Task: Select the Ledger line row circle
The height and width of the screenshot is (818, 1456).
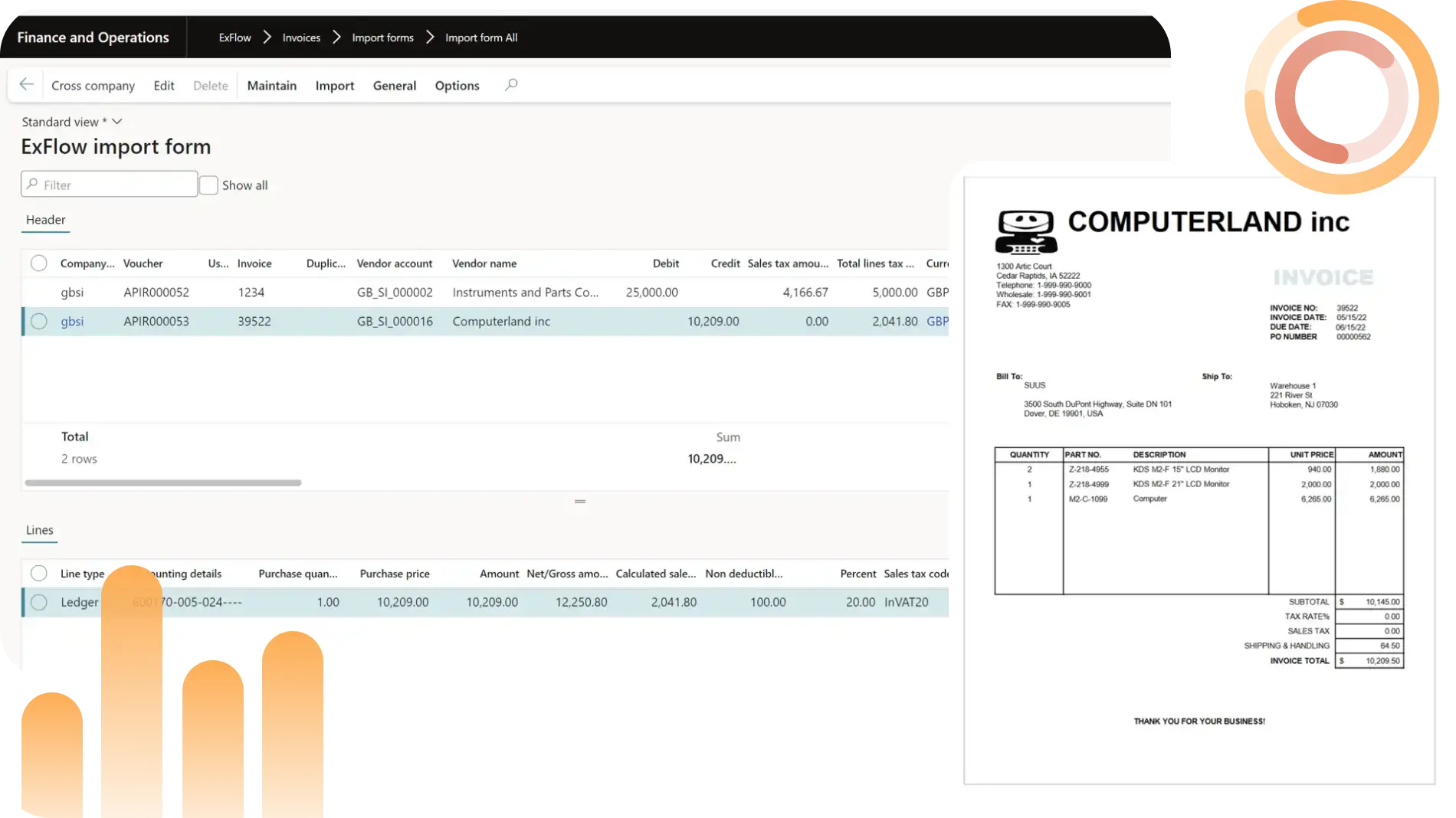Action: coord(39,603)
